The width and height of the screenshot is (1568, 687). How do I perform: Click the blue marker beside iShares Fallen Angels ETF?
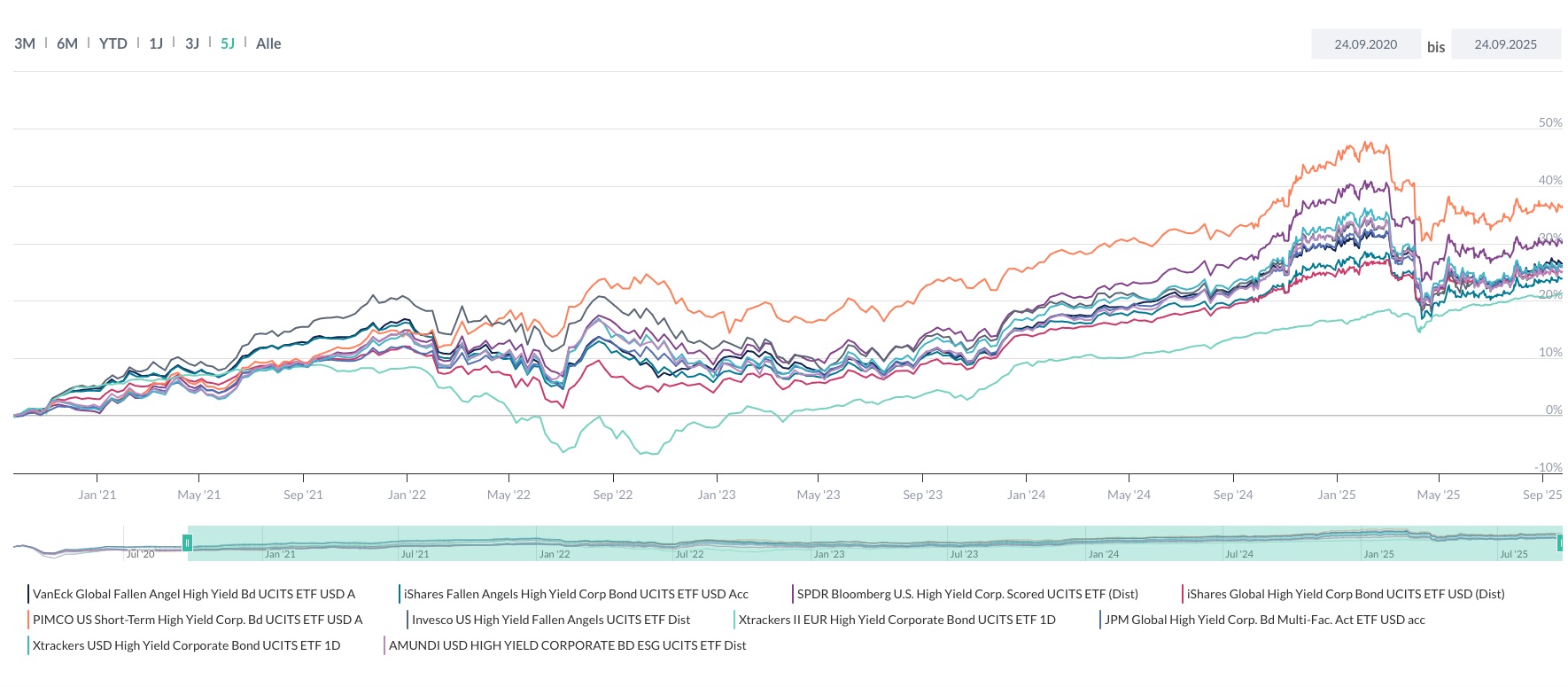[x=400, y=594]
